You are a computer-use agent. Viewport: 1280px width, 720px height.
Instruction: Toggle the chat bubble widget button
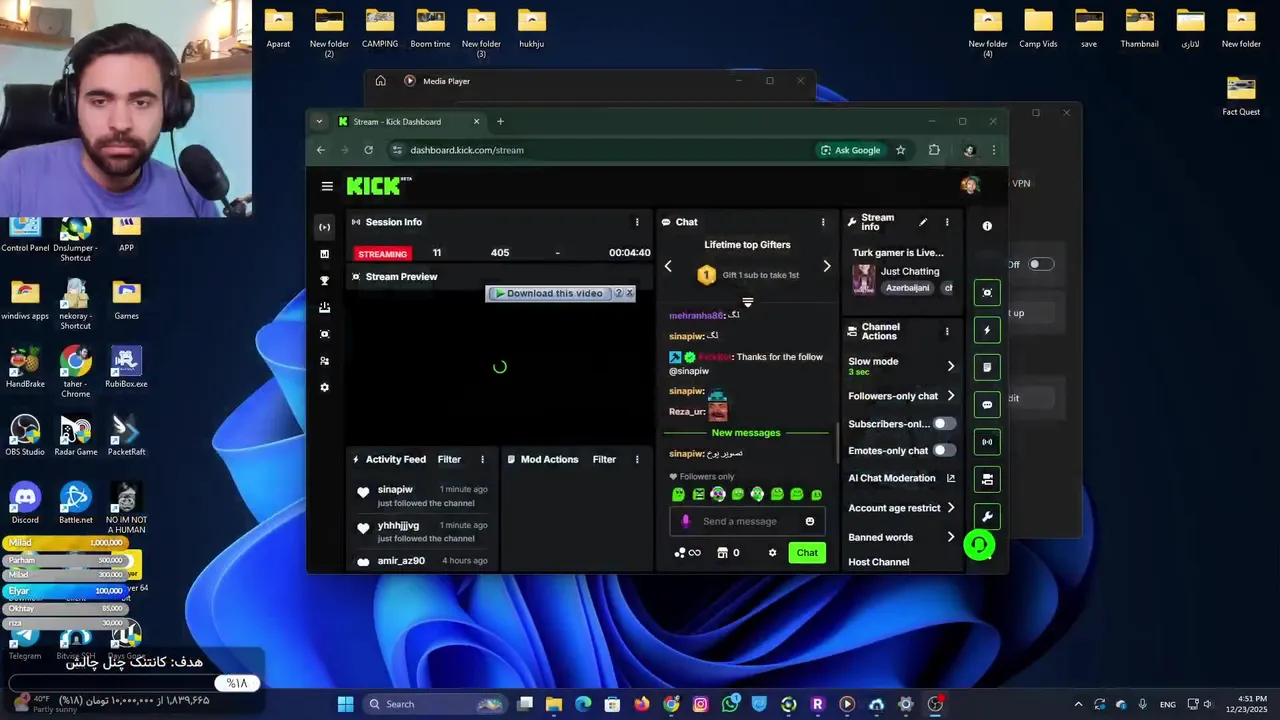[987, 405]
